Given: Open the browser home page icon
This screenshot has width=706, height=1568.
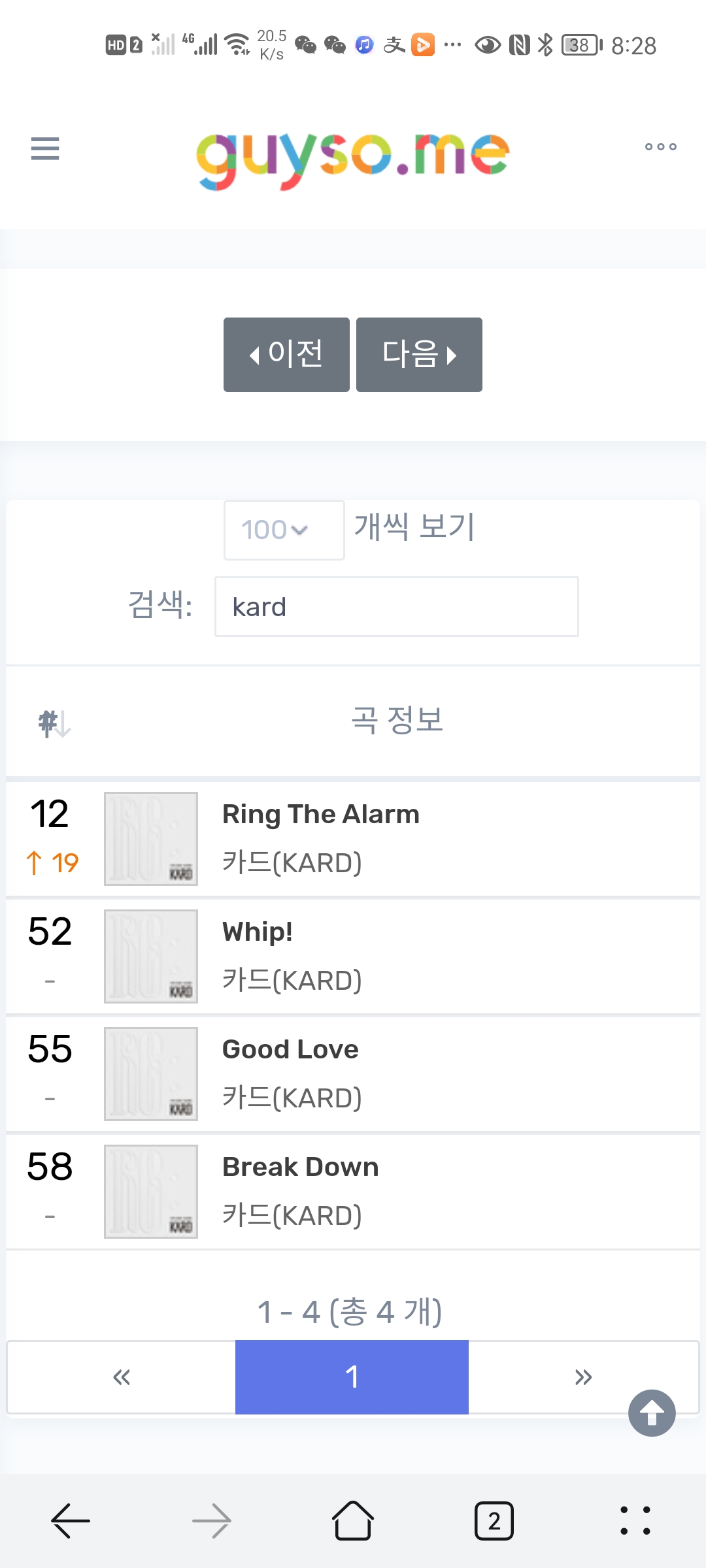Looking at the screenshot, I should coord(353,1520).
